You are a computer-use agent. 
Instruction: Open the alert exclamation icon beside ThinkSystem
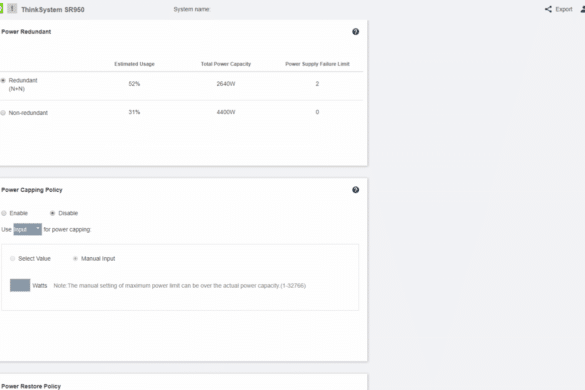[12, 9]
